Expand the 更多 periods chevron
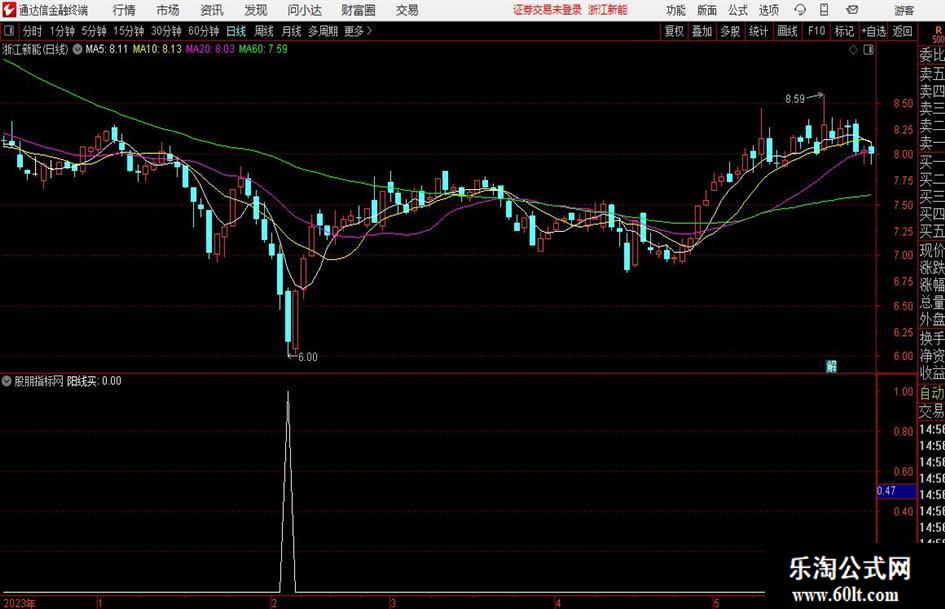Screen dimensions: 945x609 (369, 31)
